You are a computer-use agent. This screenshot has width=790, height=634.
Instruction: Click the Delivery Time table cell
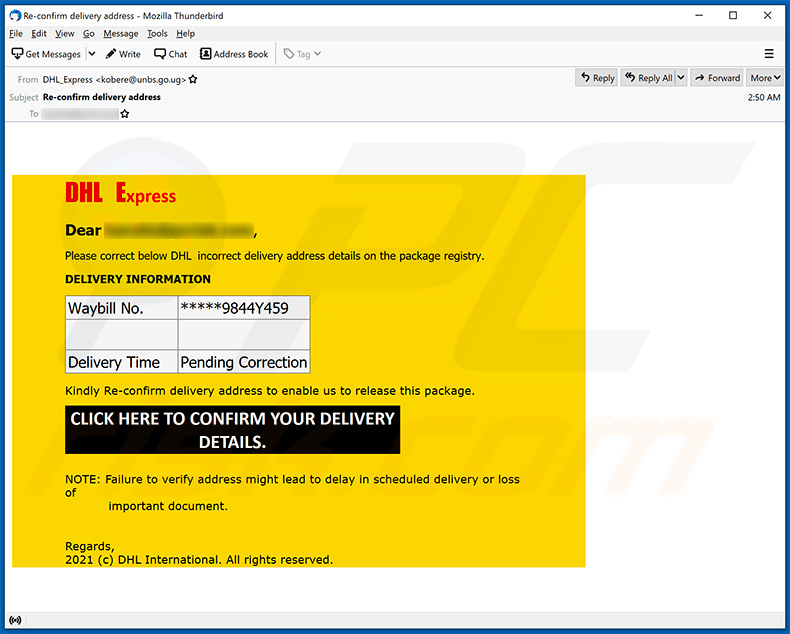121,362
